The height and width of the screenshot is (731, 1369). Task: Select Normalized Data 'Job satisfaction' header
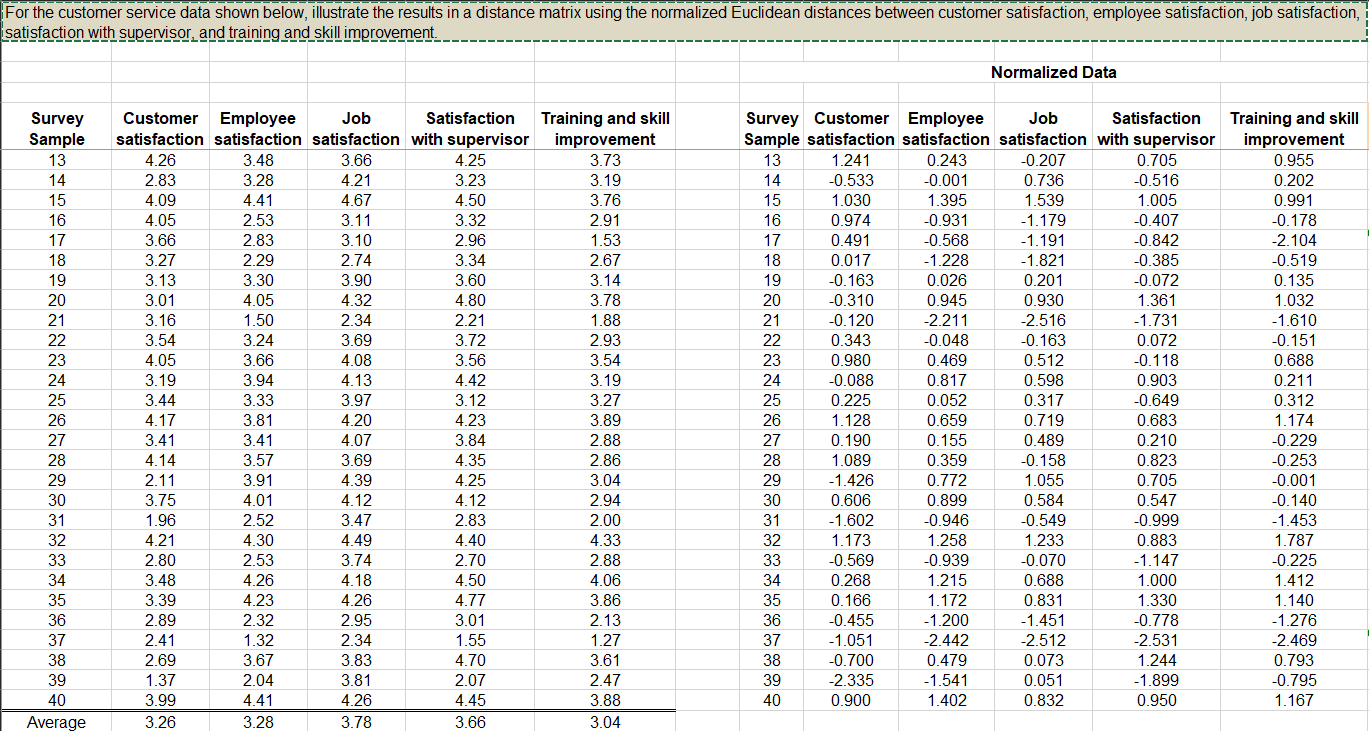[x=1044, y=129]
